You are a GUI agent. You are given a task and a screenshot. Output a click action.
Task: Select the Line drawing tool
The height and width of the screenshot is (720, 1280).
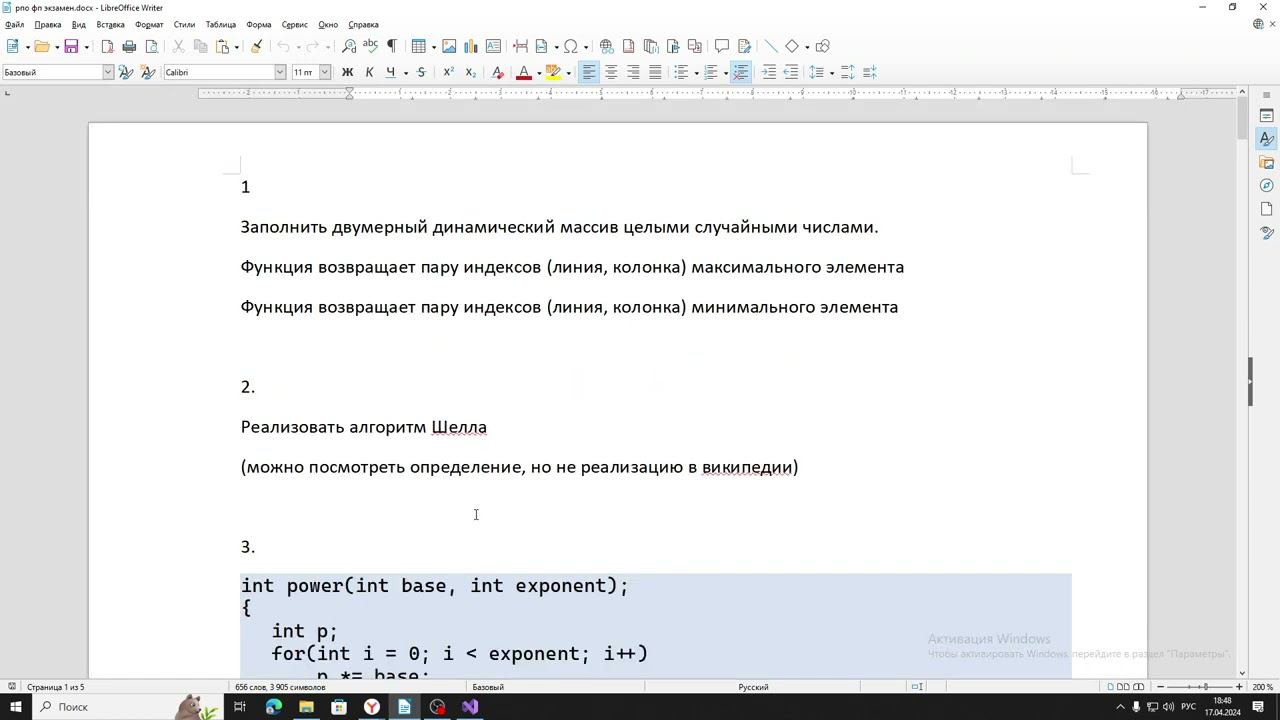tap(770, 46)
